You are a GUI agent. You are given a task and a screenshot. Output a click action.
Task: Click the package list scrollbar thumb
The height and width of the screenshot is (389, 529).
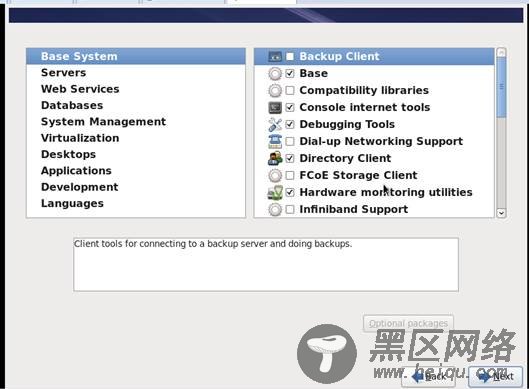pos(501,87)
